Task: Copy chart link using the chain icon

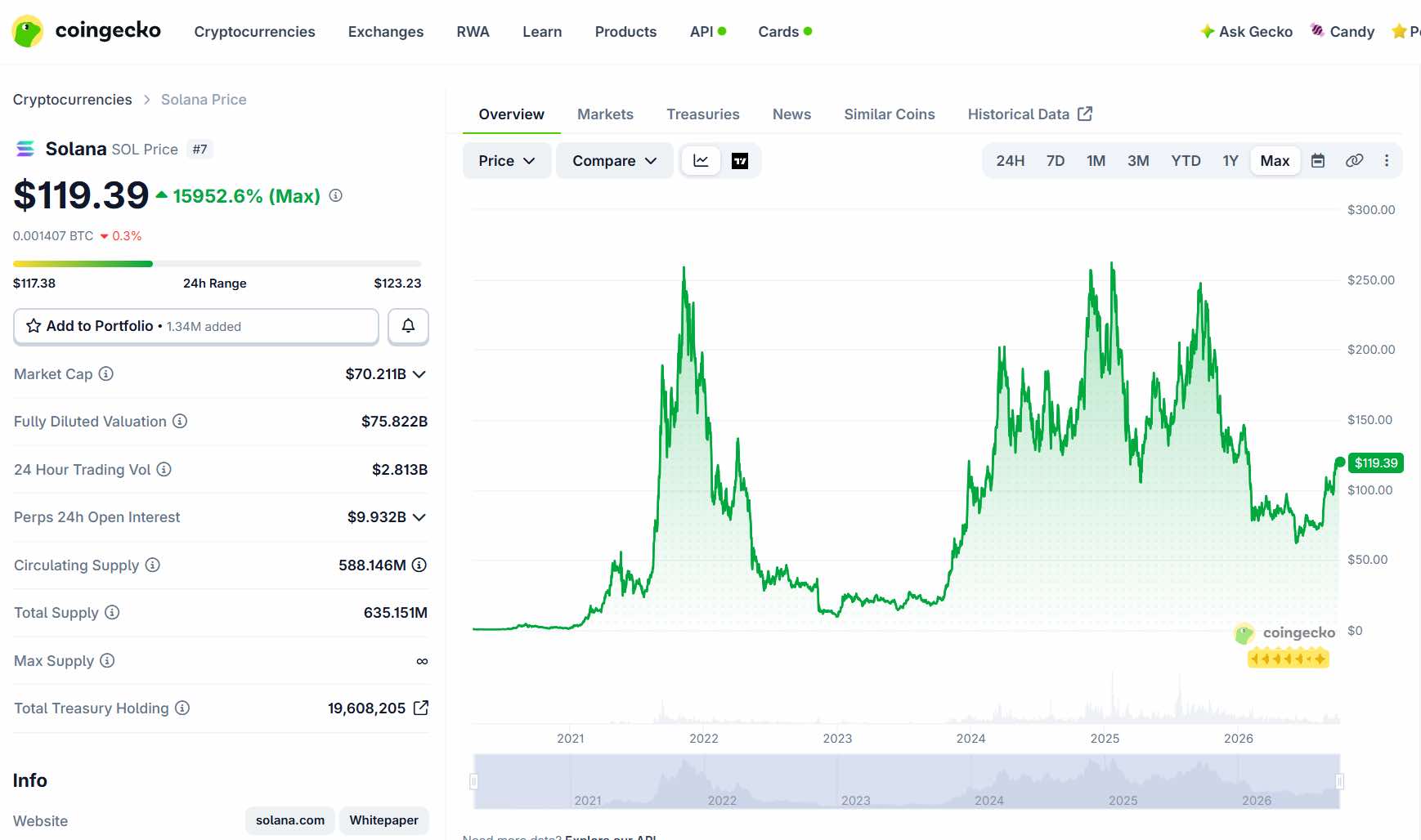Action: point(1354,161)
